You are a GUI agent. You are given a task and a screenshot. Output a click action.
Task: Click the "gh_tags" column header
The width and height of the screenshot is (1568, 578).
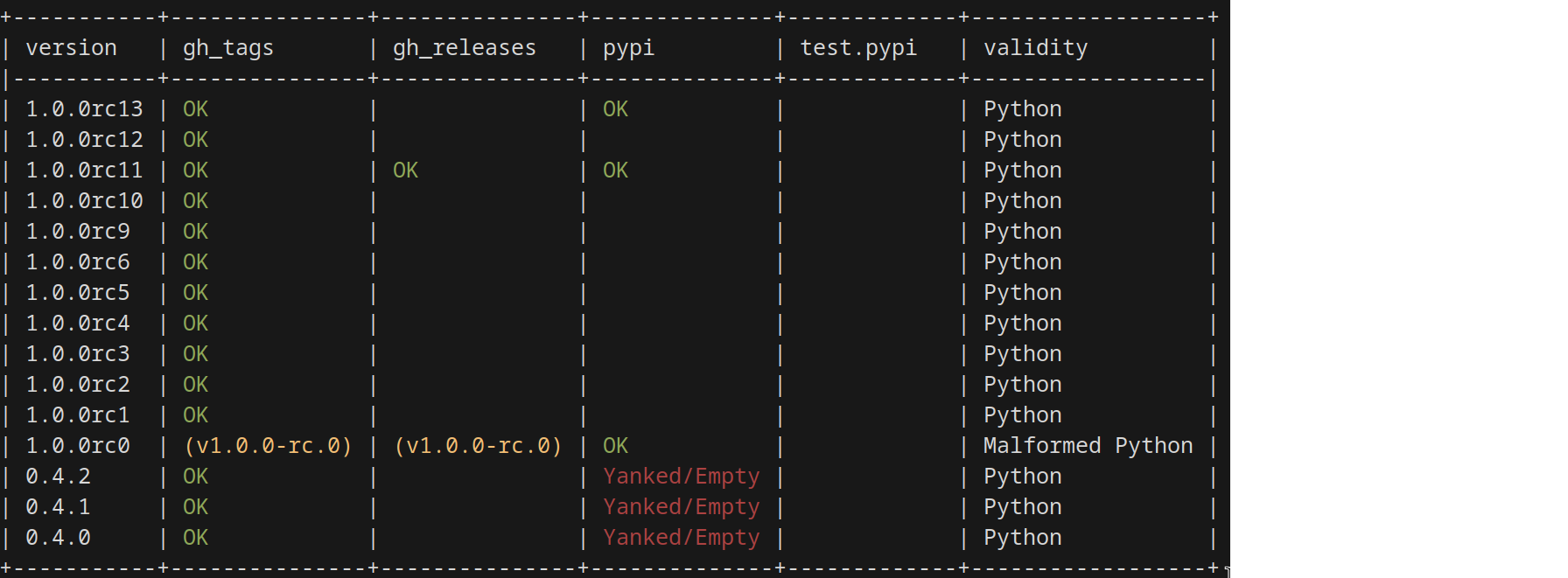227,48
